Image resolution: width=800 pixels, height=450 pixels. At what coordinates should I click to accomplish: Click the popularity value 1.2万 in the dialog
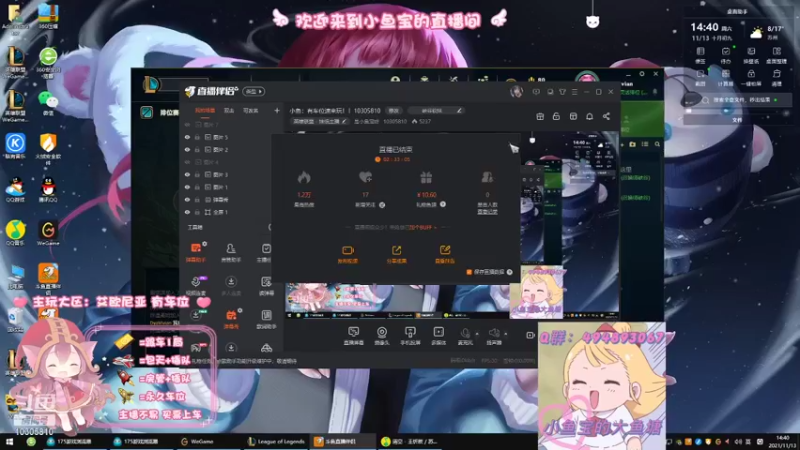[x=304, y=195]
